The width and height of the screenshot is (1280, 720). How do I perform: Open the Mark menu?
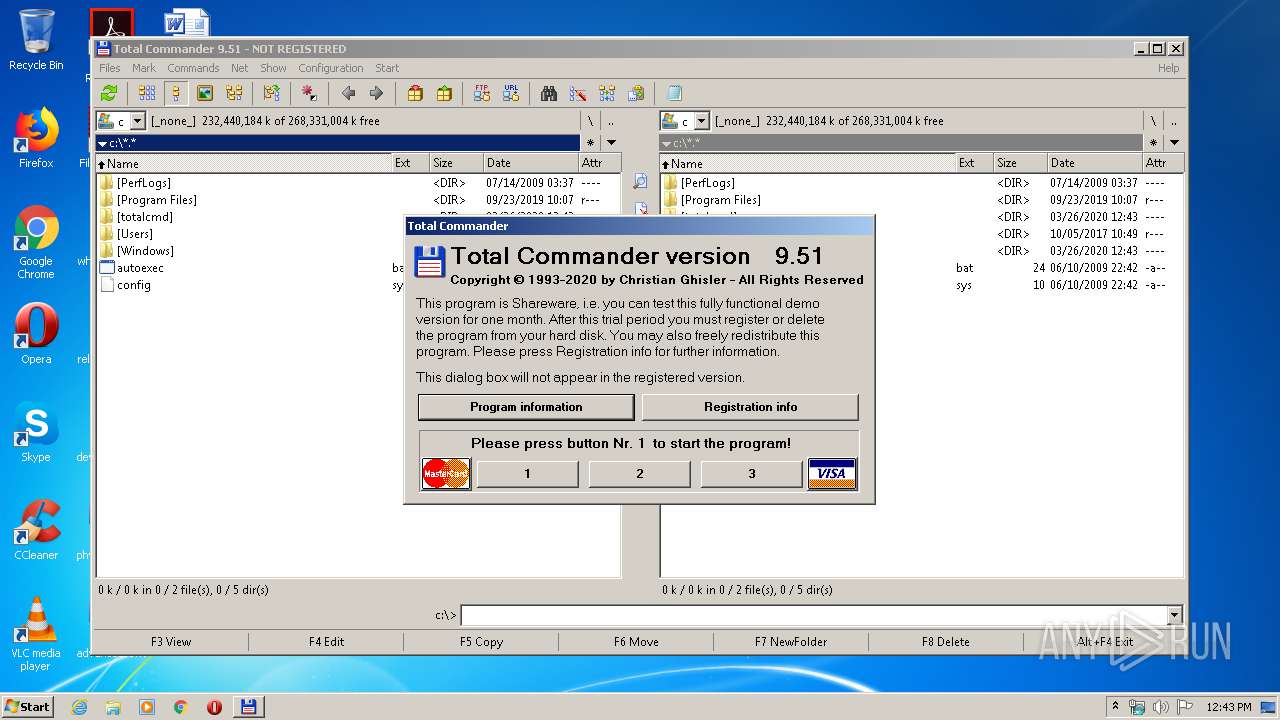tap(144, 68)
